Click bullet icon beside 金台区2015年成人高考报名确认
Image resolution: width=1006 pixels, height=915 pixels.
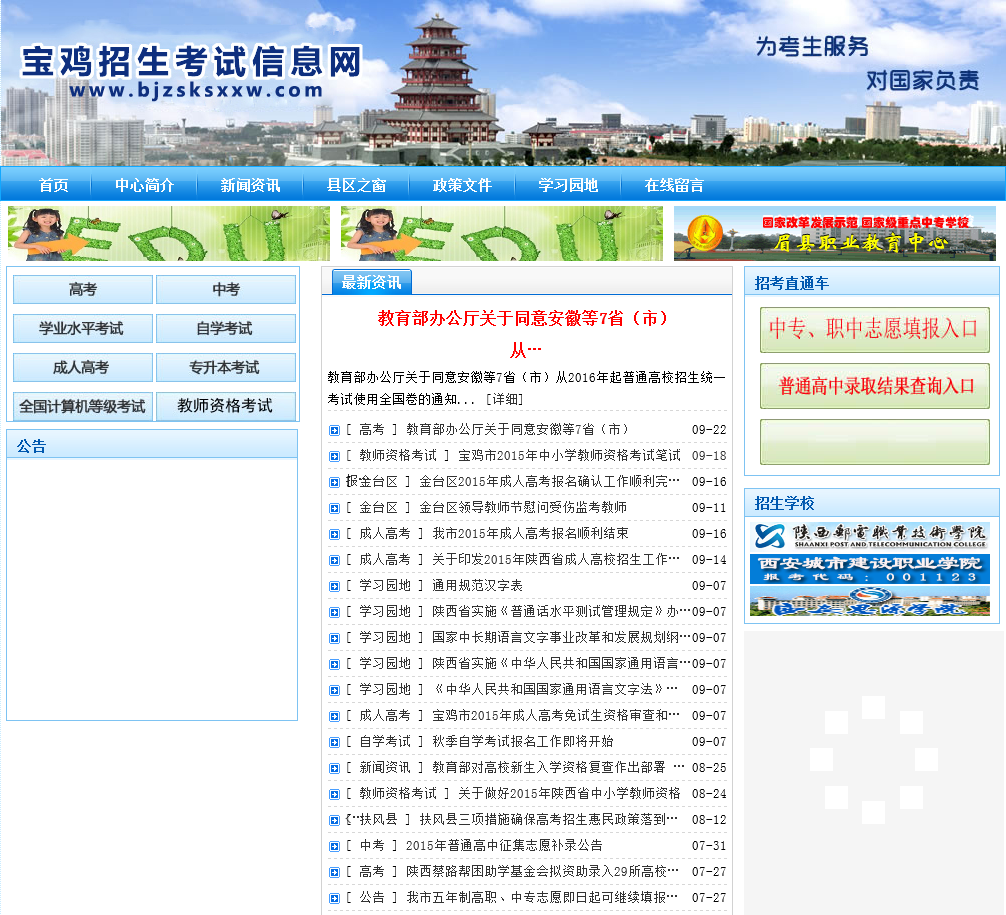click(334, 483)
